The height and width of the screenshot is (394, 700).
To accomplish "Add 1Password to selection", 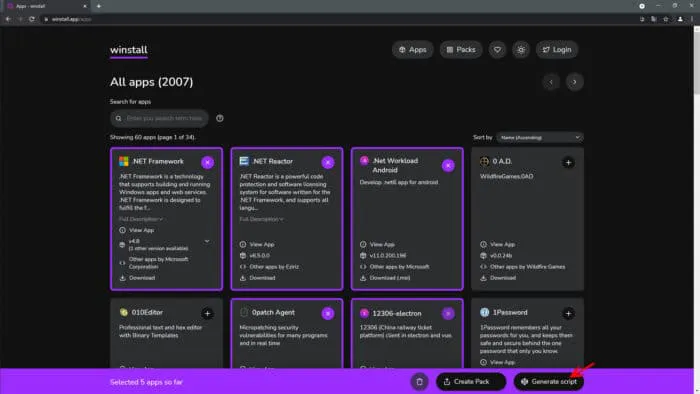I will pos(568,313).
